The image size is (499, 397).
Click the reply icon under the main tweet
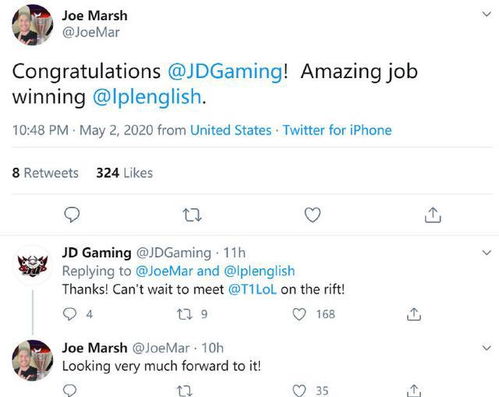coord(72,215)
